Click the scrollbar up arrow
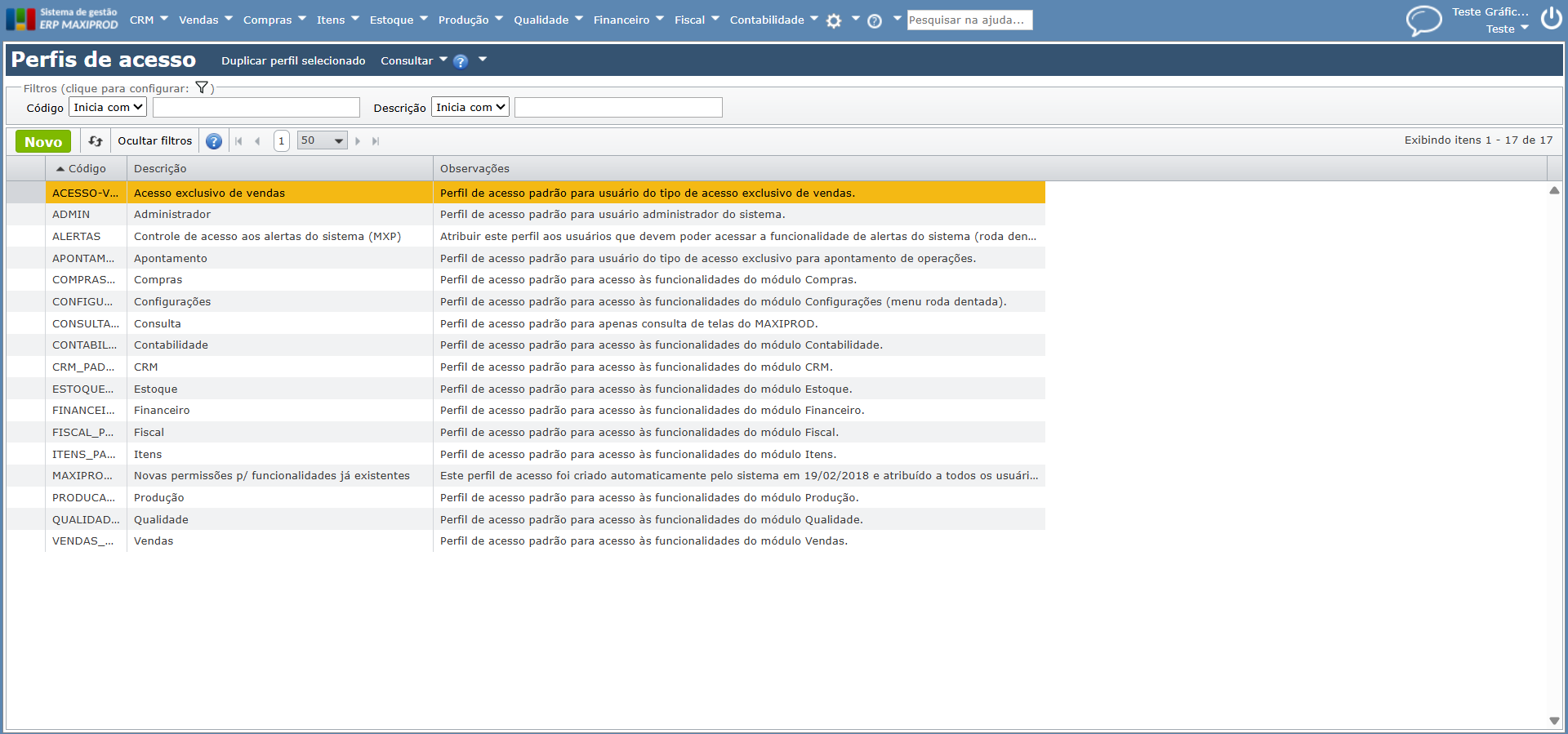 (1554, 190)
